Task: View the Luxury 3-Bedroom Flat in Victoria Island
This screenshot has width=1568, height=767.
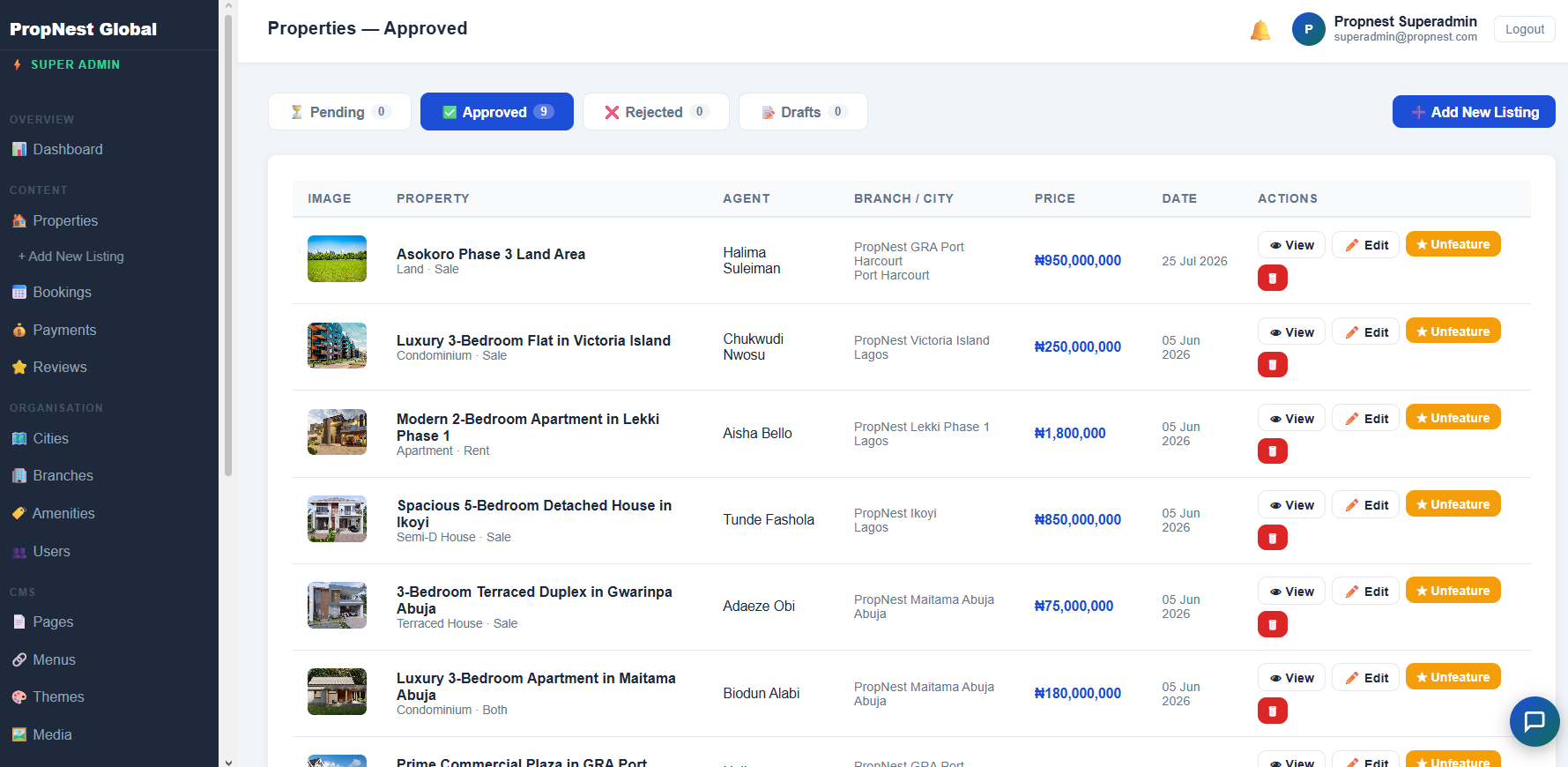Action: [1291, 332]
